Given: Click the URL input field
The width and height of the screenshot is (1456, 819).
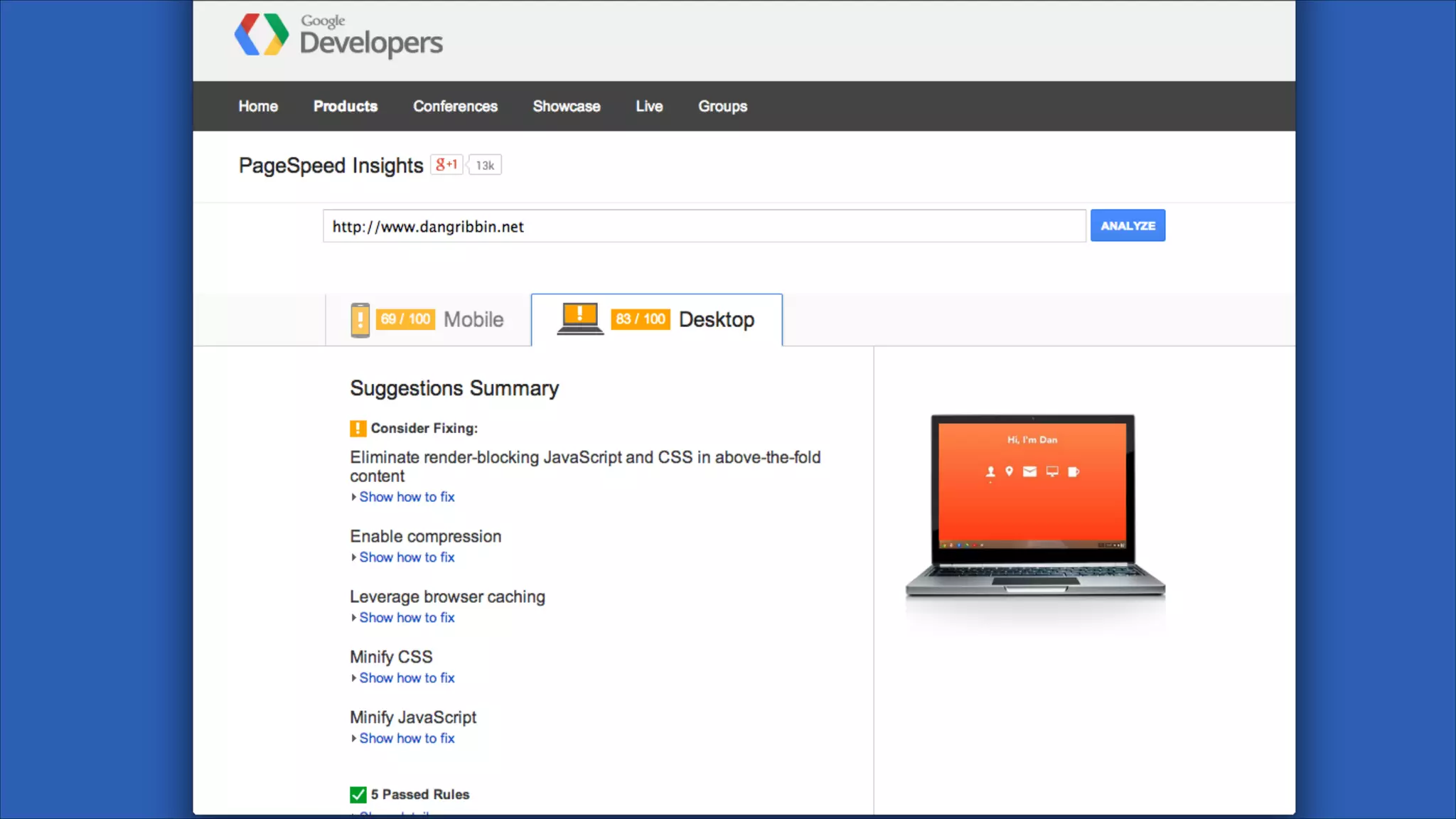Looking at the screenshot, I should pos(704,226).
